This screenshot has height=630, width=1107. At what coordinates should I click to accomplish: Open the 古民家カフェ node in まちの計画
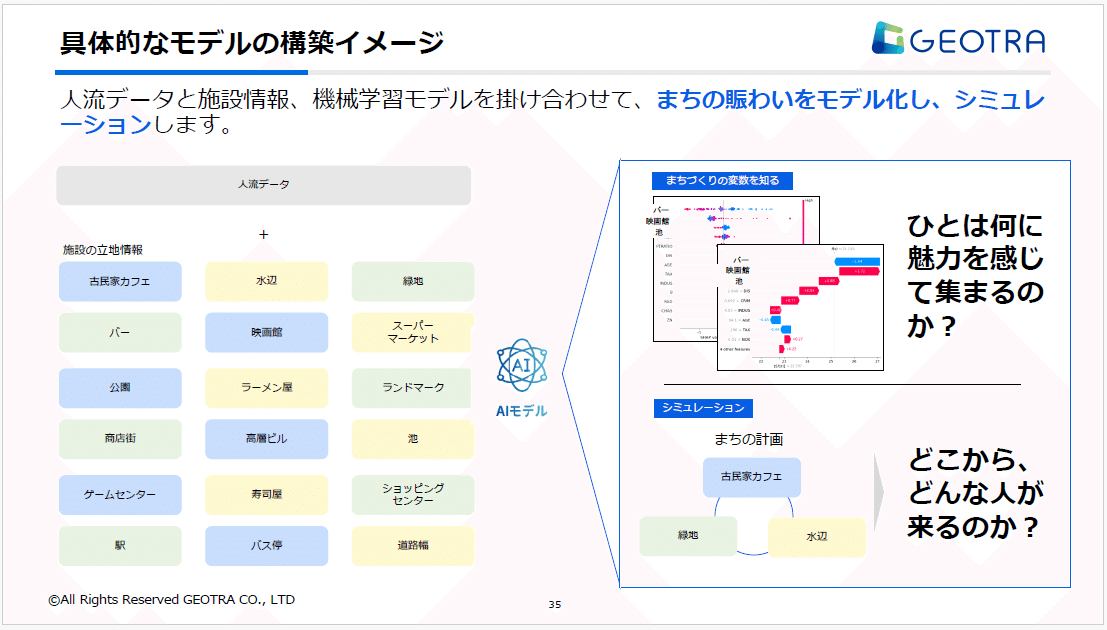coord(751,478)
